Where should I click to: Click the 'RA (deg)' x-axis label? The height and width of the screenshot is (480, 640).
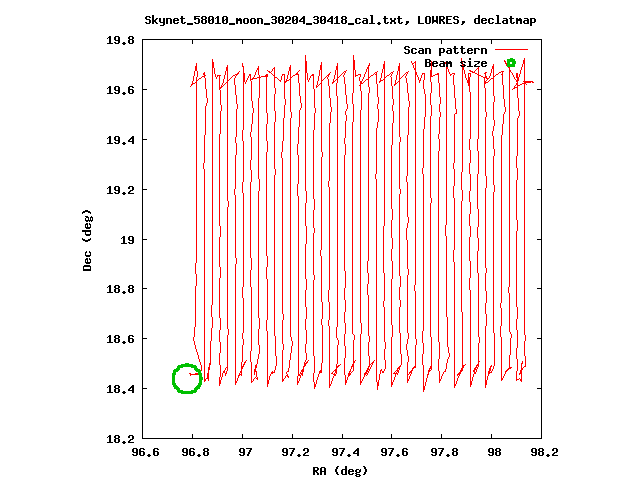(x=341, y=470)
